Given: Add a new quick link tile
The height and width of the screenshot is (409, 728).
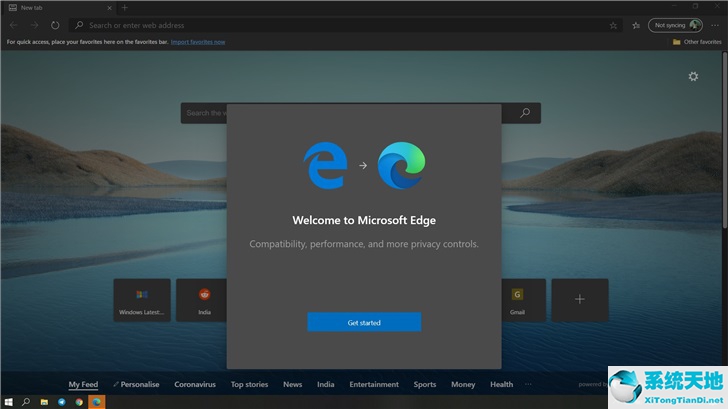Looking at the screenshot, I should 580,300.
